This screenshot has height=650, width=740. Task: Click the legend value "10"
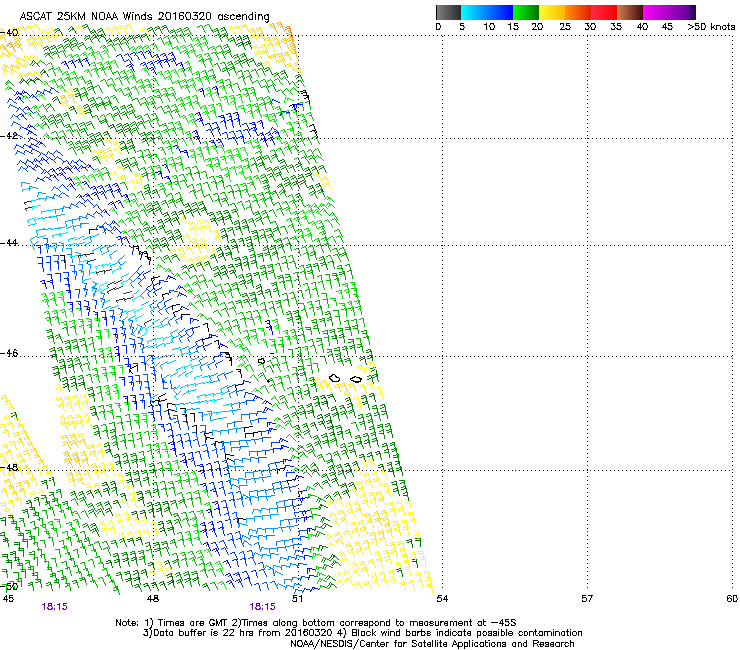tap(489, 26)
